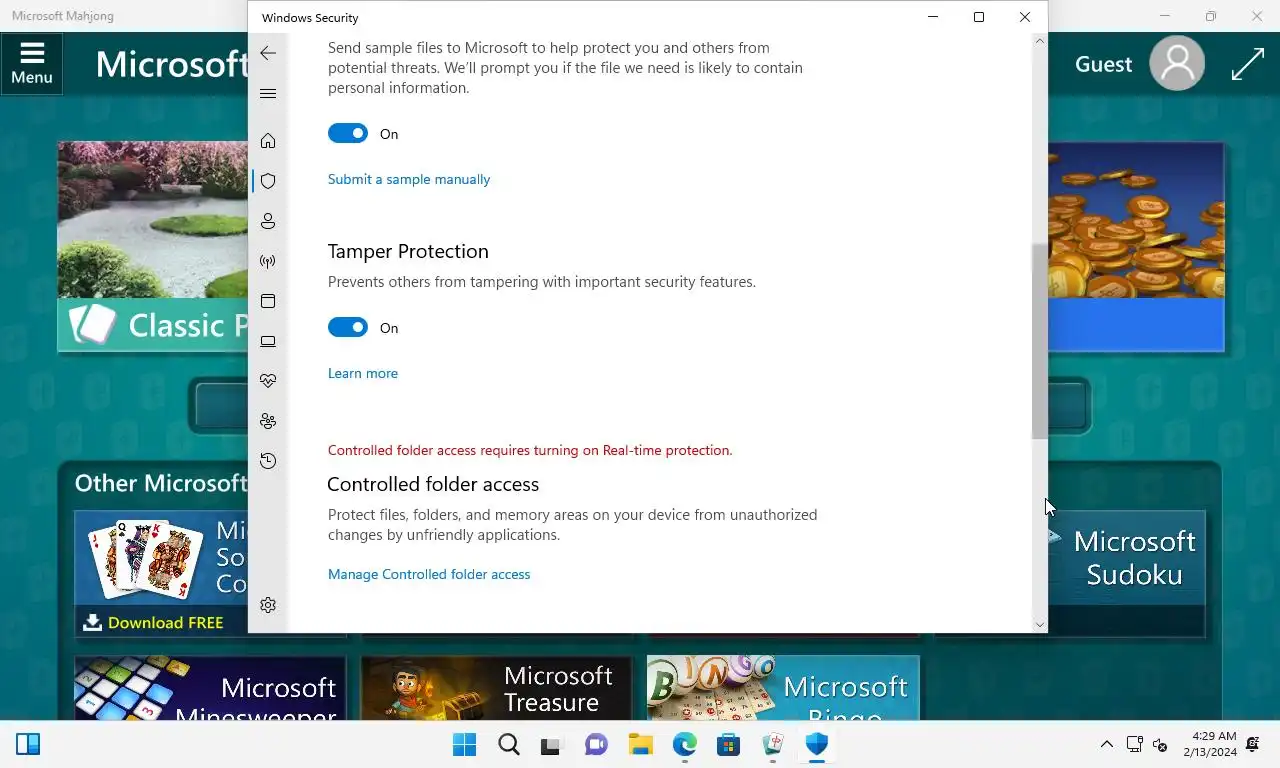
Task: Open Family options icon
Action: (x=268, y=421)
